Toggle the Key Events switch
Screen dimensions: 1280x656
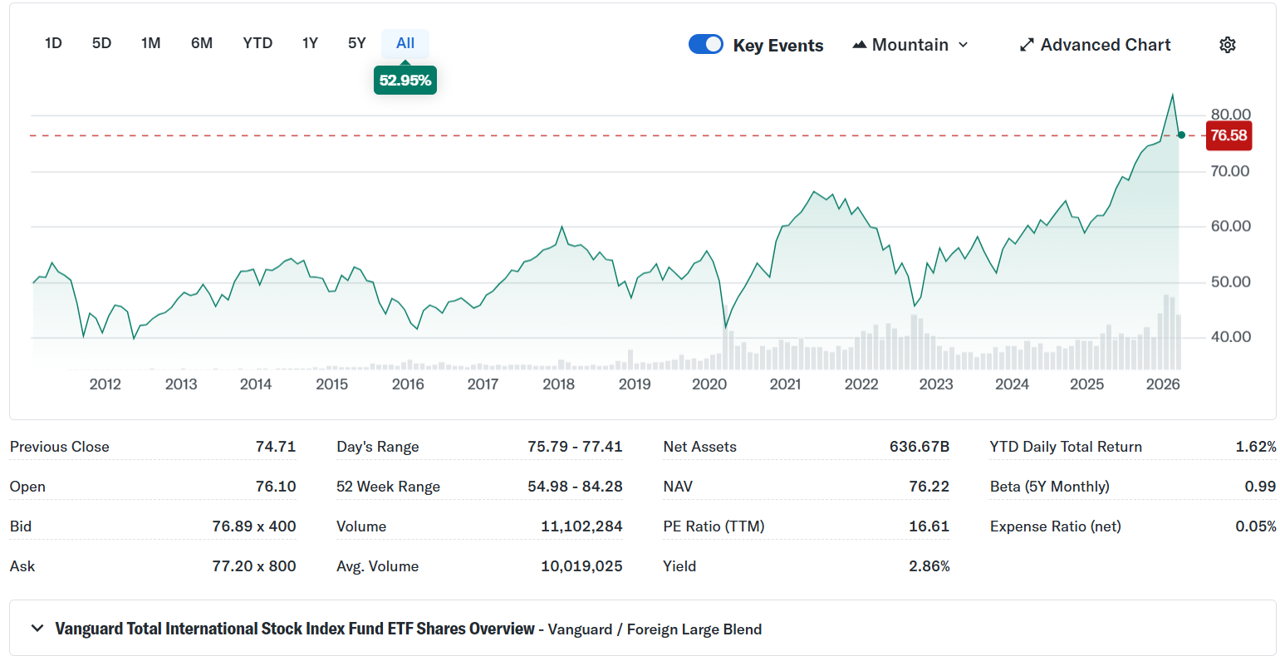point(706,44)
